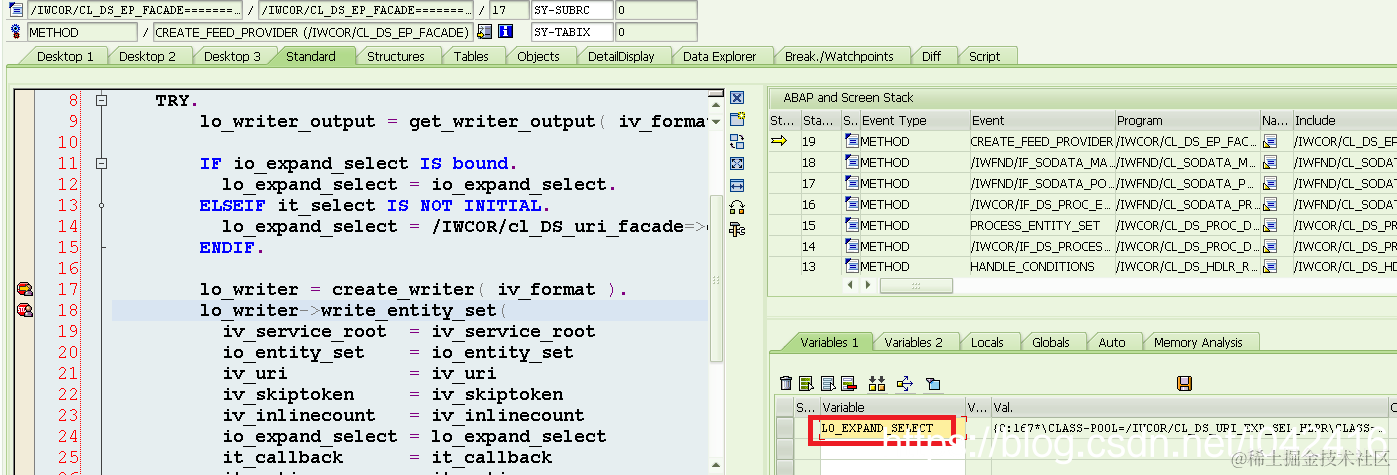This screenshot has height=475, width=1397.
Task: Click the maximize horizontally arrow icon
Action: [737, 185]
